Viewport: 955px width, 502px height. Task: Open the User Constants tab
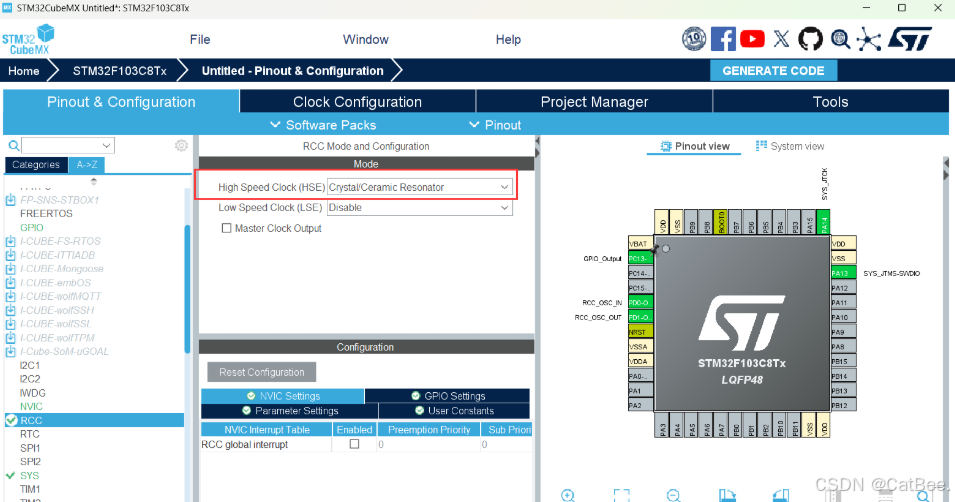[454, 411]
